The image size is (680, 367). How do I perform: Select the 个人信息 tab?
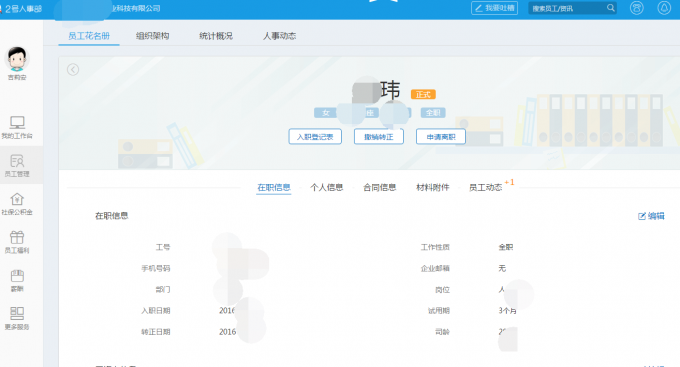[x=327, y=187]
